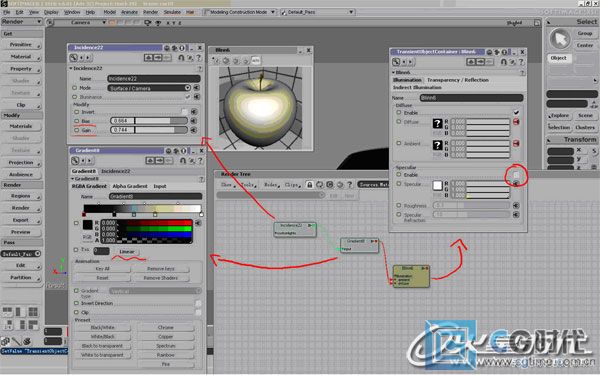The width and height of the screenshot is (600, 375).
Task: Click the object selection arrow in Select panel
Action: (x=560, y=39)
